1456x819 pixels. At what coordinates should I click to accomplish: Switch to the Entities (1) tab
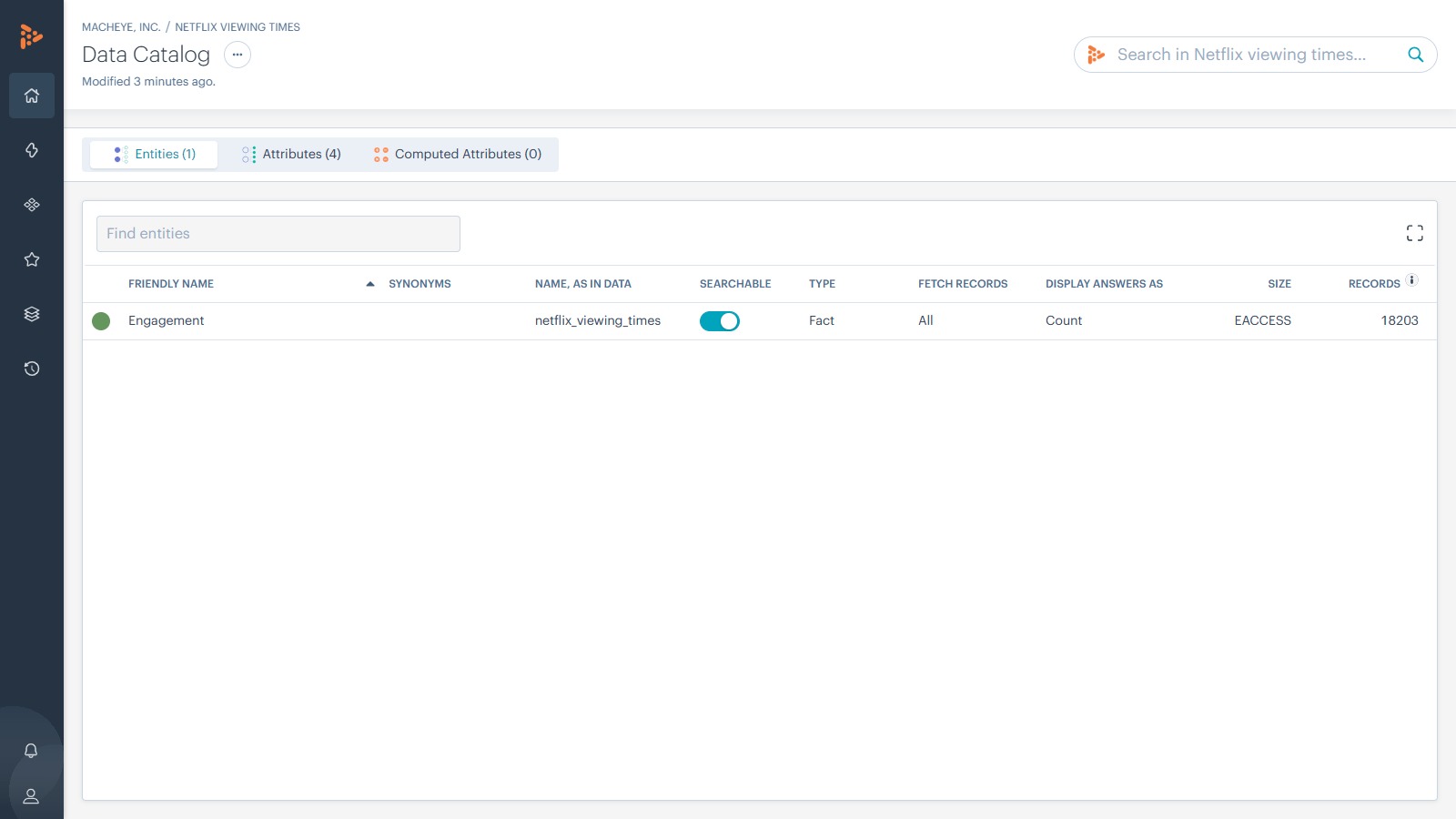tap(154, 155)
